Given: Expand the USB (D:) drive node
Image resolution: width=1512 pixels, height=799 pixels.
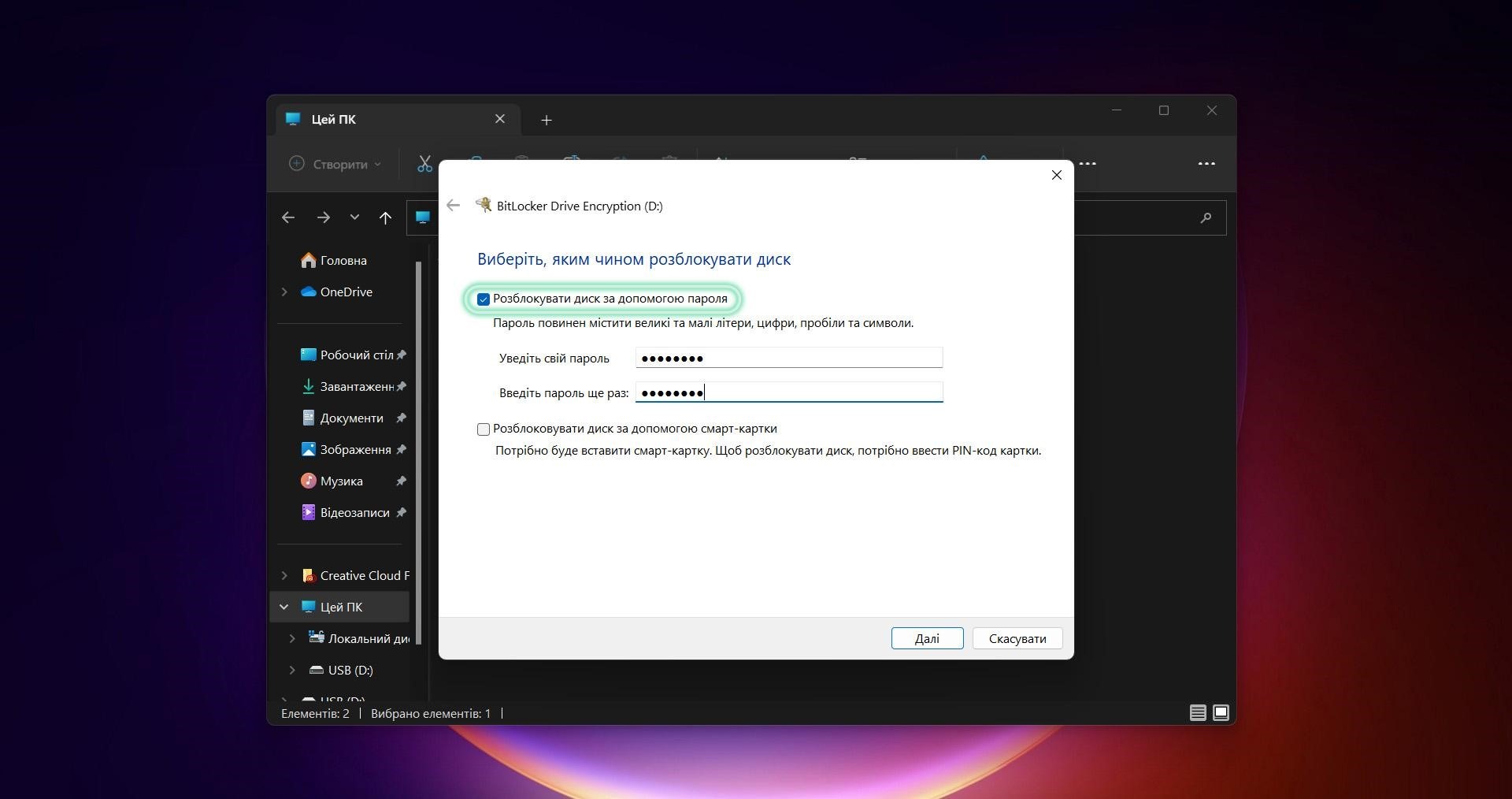Looking at the screenshot, I should [x=292, y=671].
